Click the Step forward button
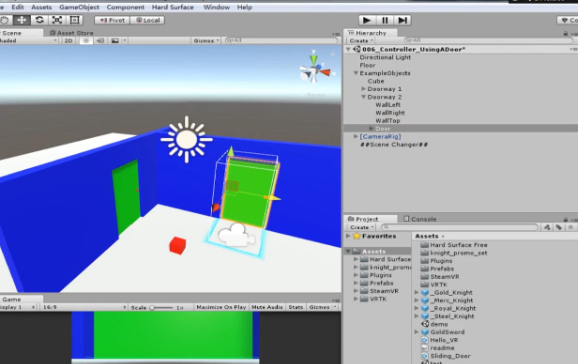Screen dimensions: 578x364 click(403, 20)
